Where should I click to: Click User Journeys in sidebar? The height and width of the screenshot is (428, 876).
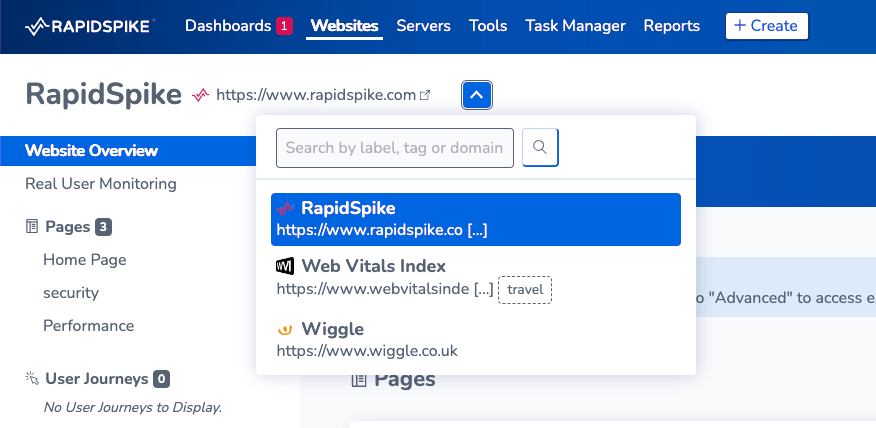point(97,379)
